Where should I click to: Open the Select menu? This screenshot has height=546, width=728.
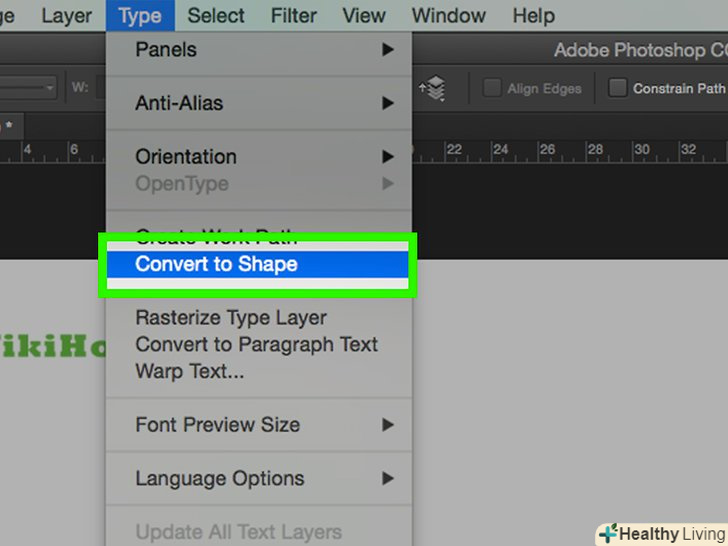(216, 16)
